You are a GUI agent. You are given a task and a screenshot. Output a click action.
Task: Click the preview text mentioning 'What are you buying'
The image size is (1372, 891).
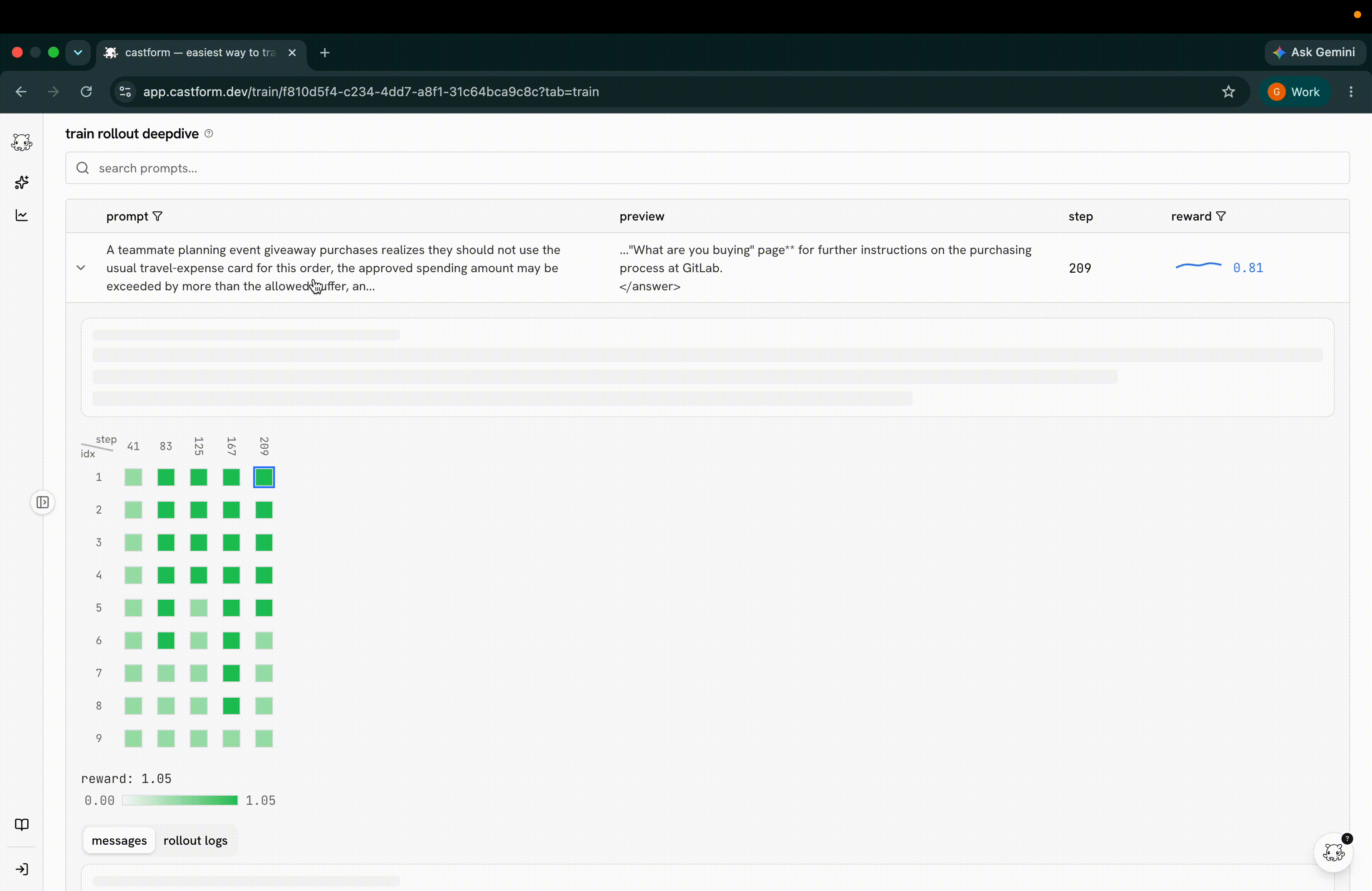coord(825,268)
